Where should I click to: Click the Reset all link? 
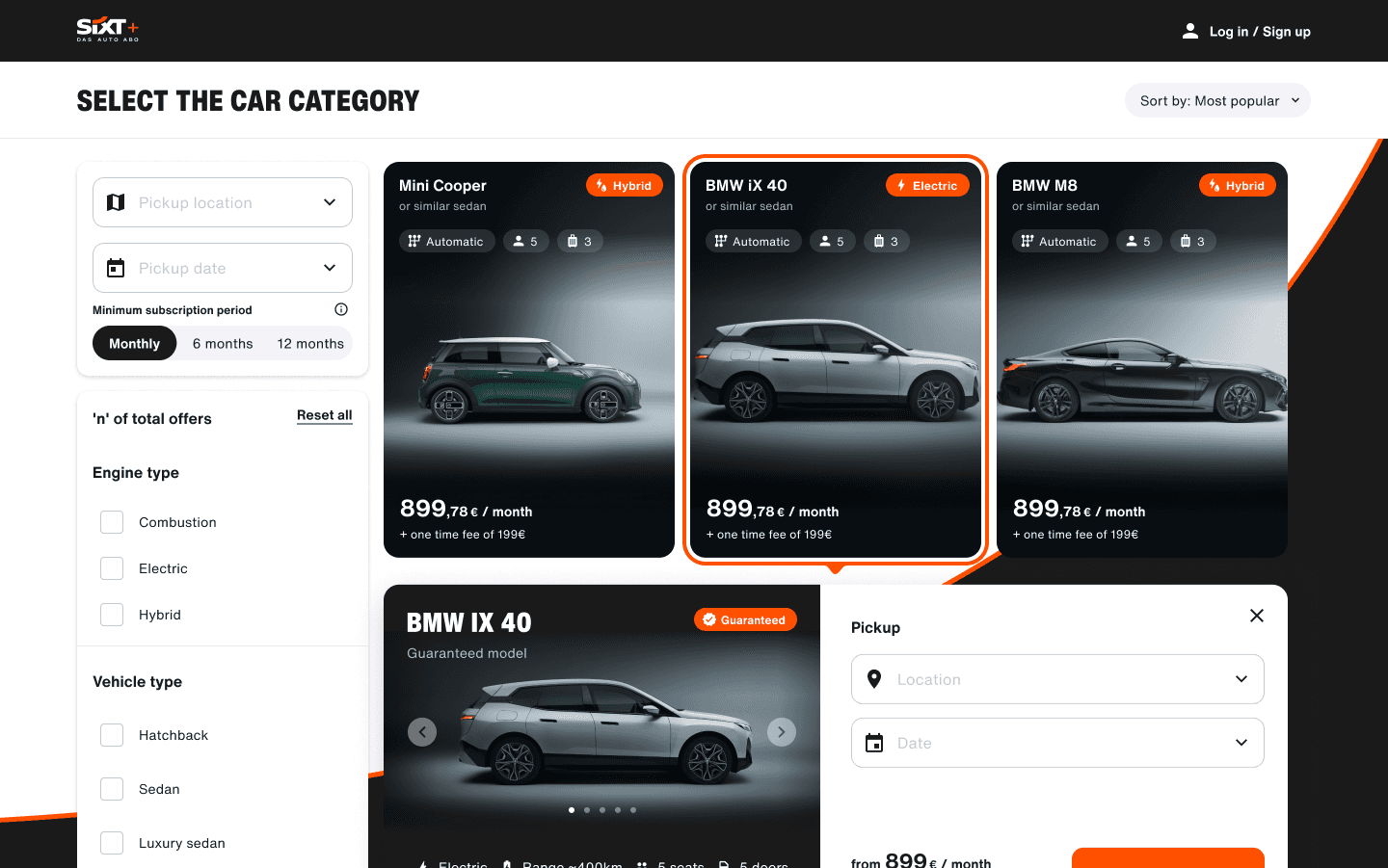325,415
